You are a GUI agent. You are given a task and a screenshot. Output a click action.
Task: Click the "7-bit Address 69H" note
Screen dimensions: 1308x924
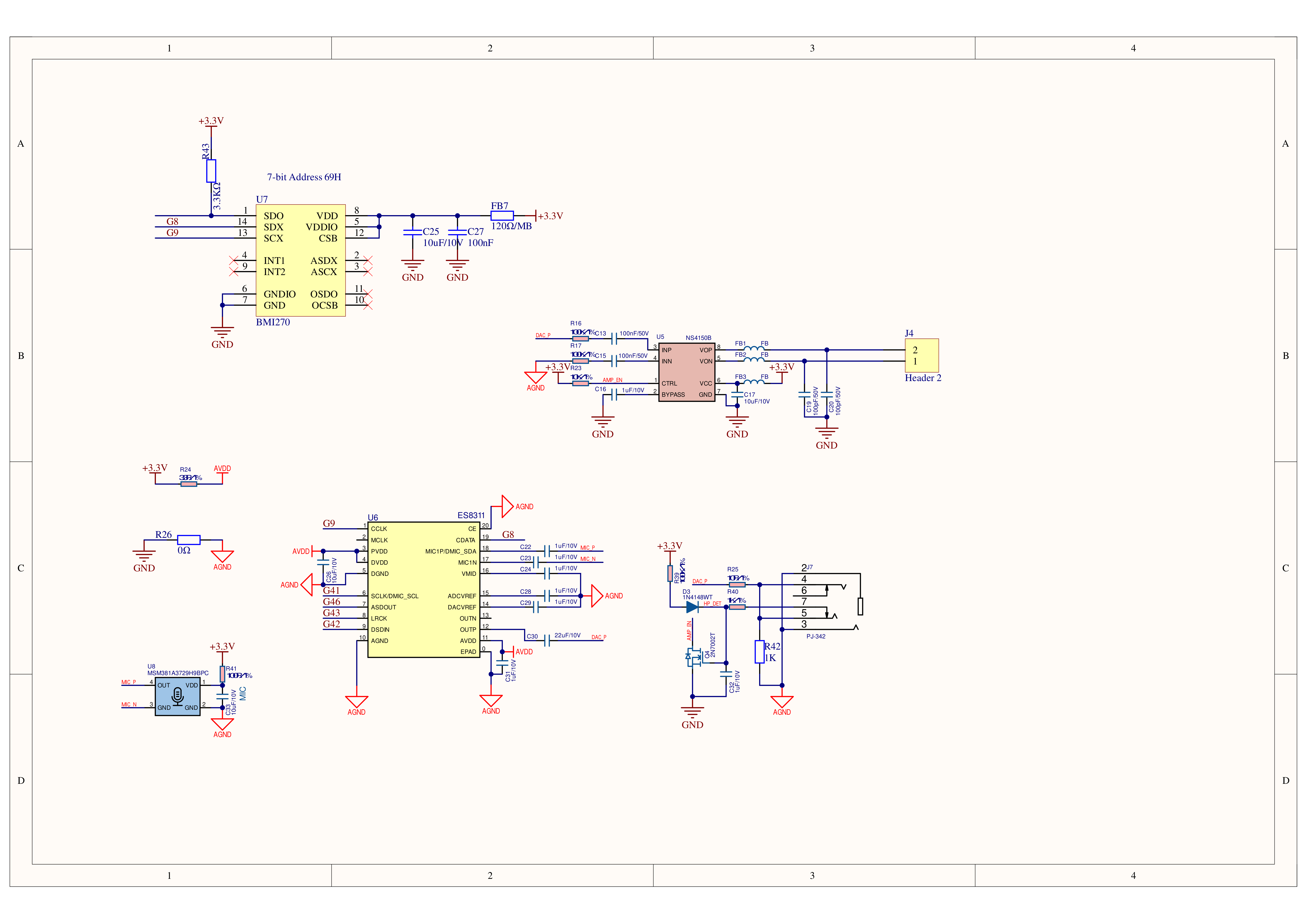[304, 177]
